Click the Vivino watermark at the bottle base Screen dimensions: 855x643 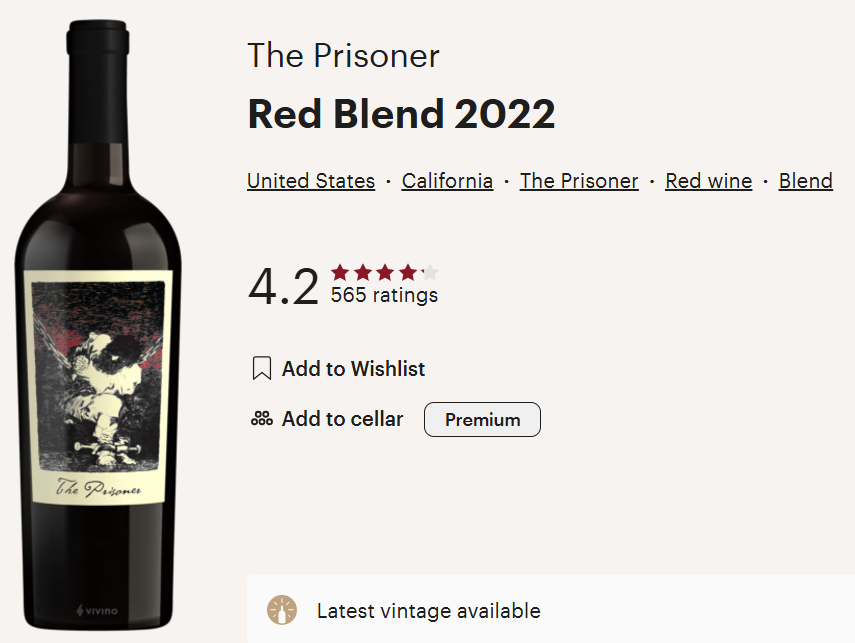96,609
